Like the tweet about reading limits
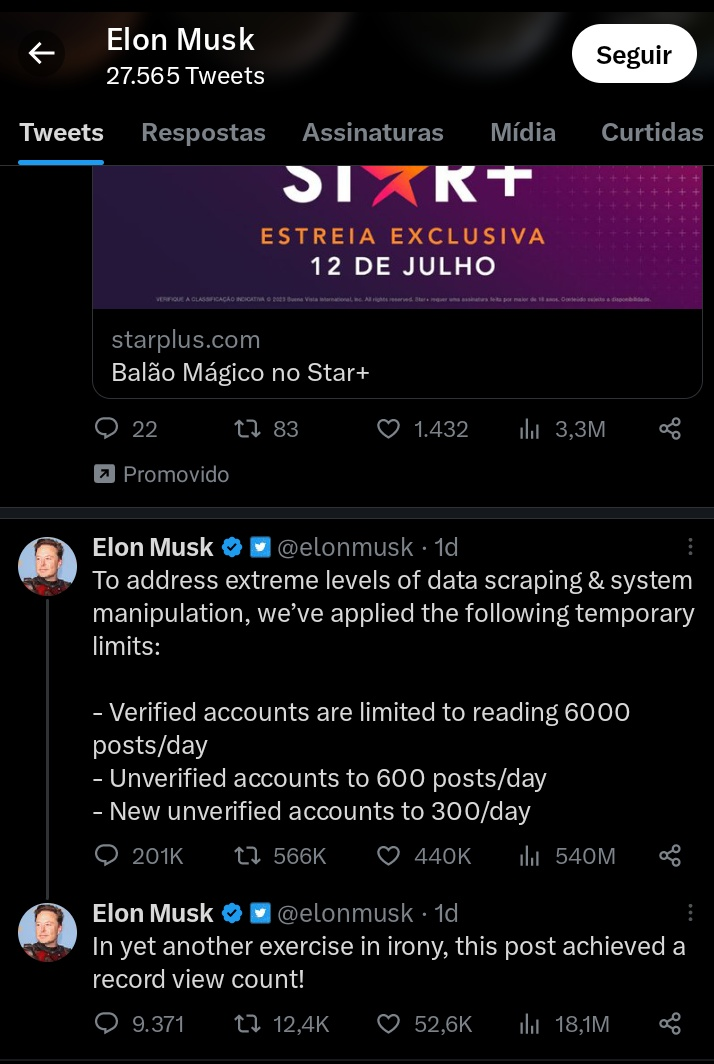 tap(388, 856)
